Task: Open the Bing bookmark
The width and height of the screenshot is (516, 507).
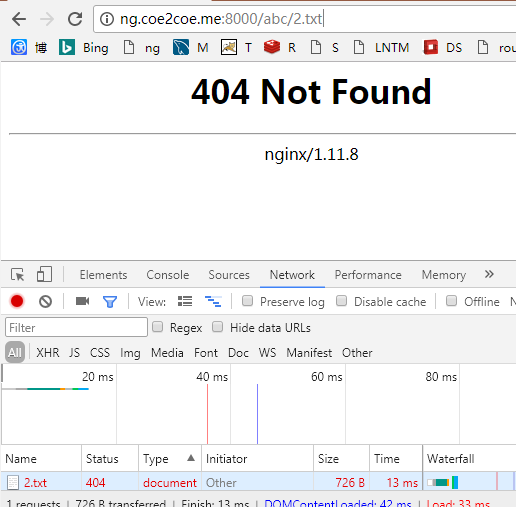Action: point(84,48)
